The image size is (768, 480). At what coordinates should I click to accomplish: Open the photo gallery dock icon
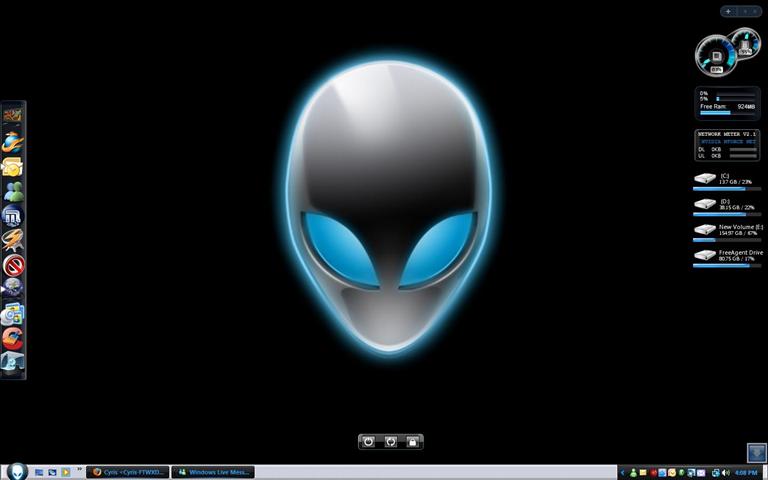13,313
